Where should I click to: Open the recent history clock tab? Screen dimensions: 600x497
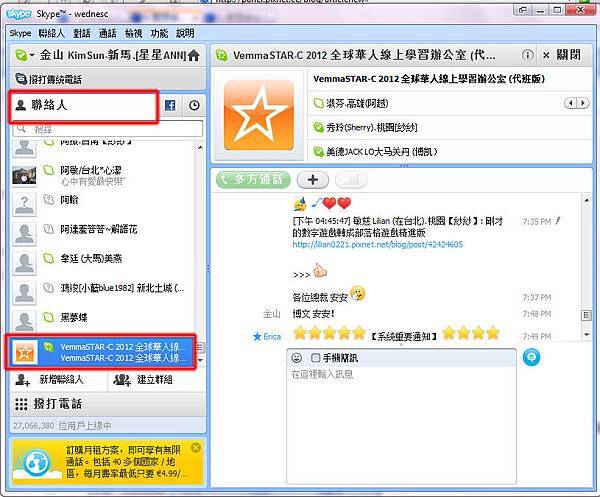194,105
